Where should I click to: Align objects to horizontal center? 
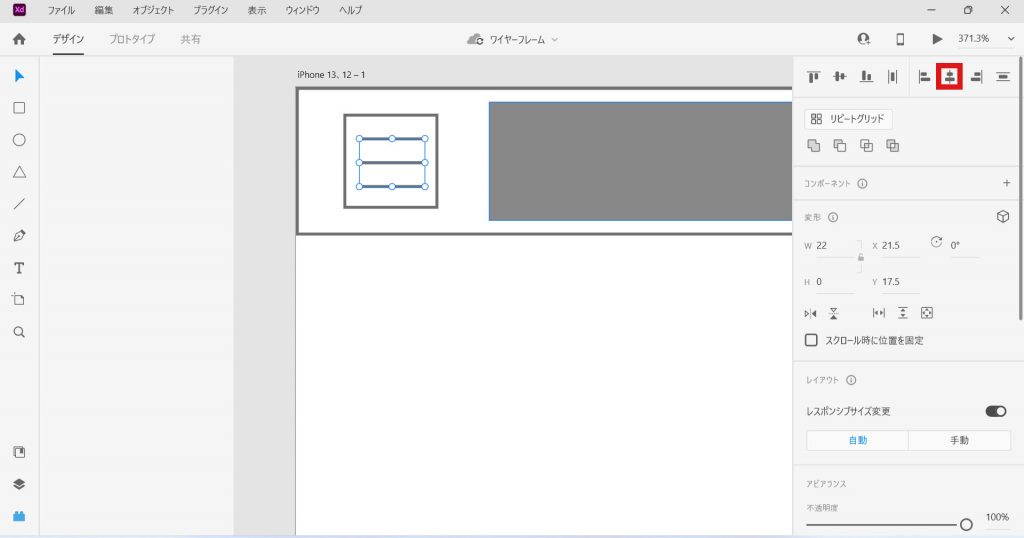(950, 77)
